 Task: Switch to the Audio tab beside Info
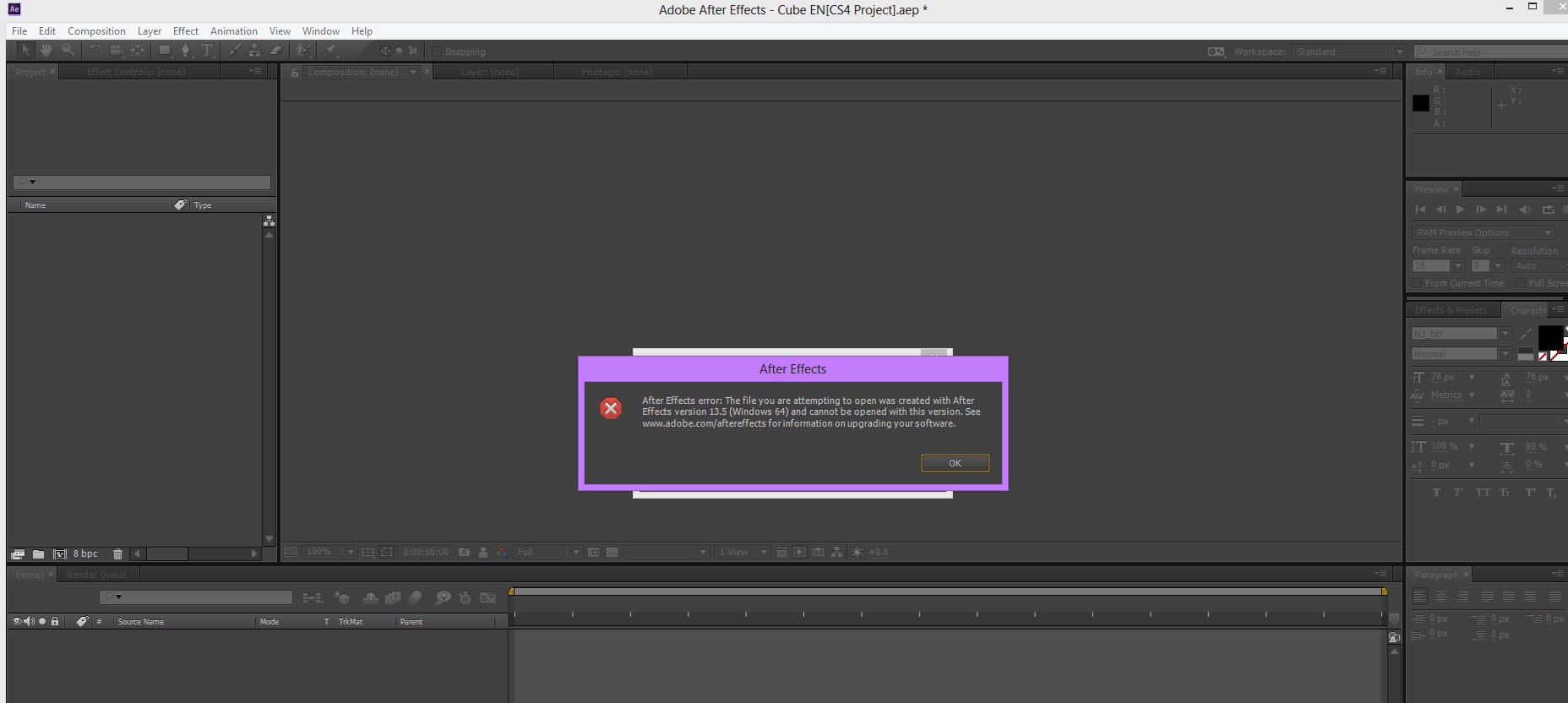pos(1468,72)
